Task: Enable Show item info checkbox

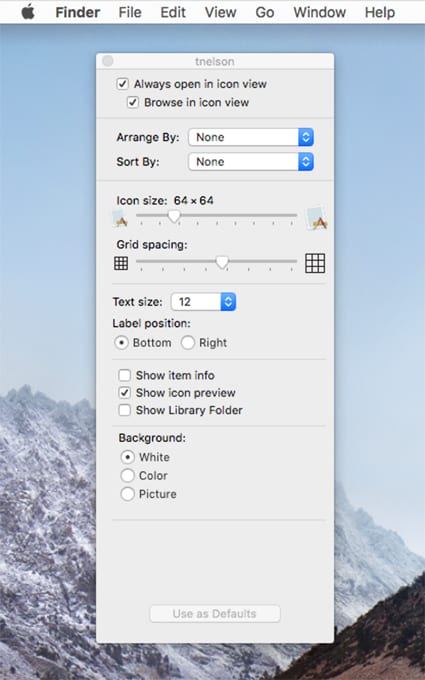Action: point(124,375)
